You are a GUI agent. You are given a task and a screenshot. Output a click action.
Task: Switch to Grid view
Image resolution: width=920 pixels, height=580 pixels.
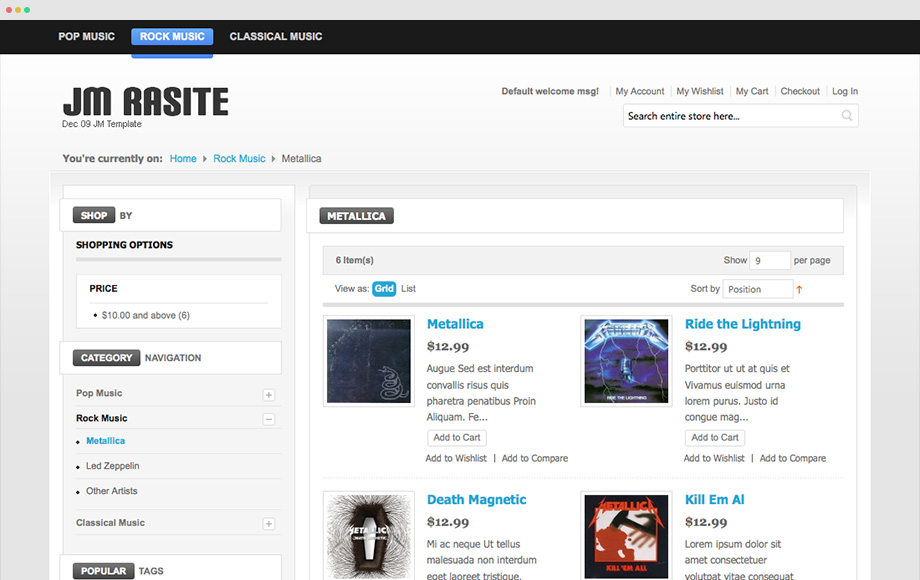click(384, 289)
